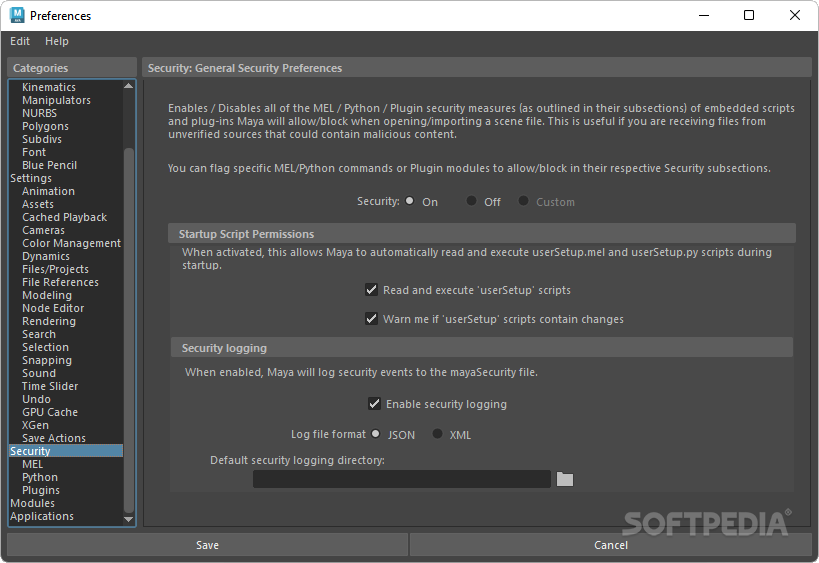Go to the Selection category
This screenshot has height=563, width=819.
pyautogui.click(x=45, y=347)
